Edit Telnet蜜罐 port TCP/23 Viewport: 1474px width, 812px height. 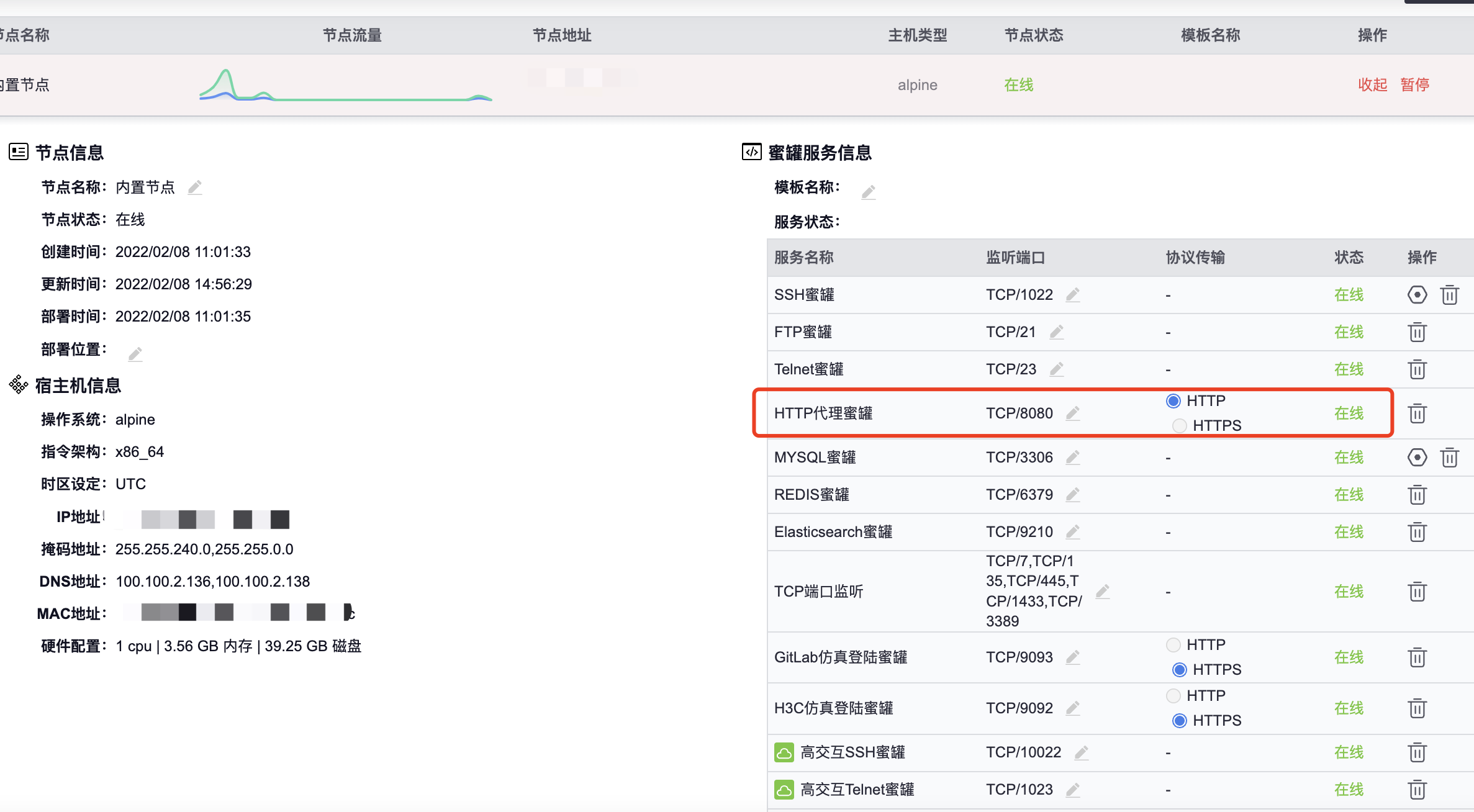tap(1057, 369)
